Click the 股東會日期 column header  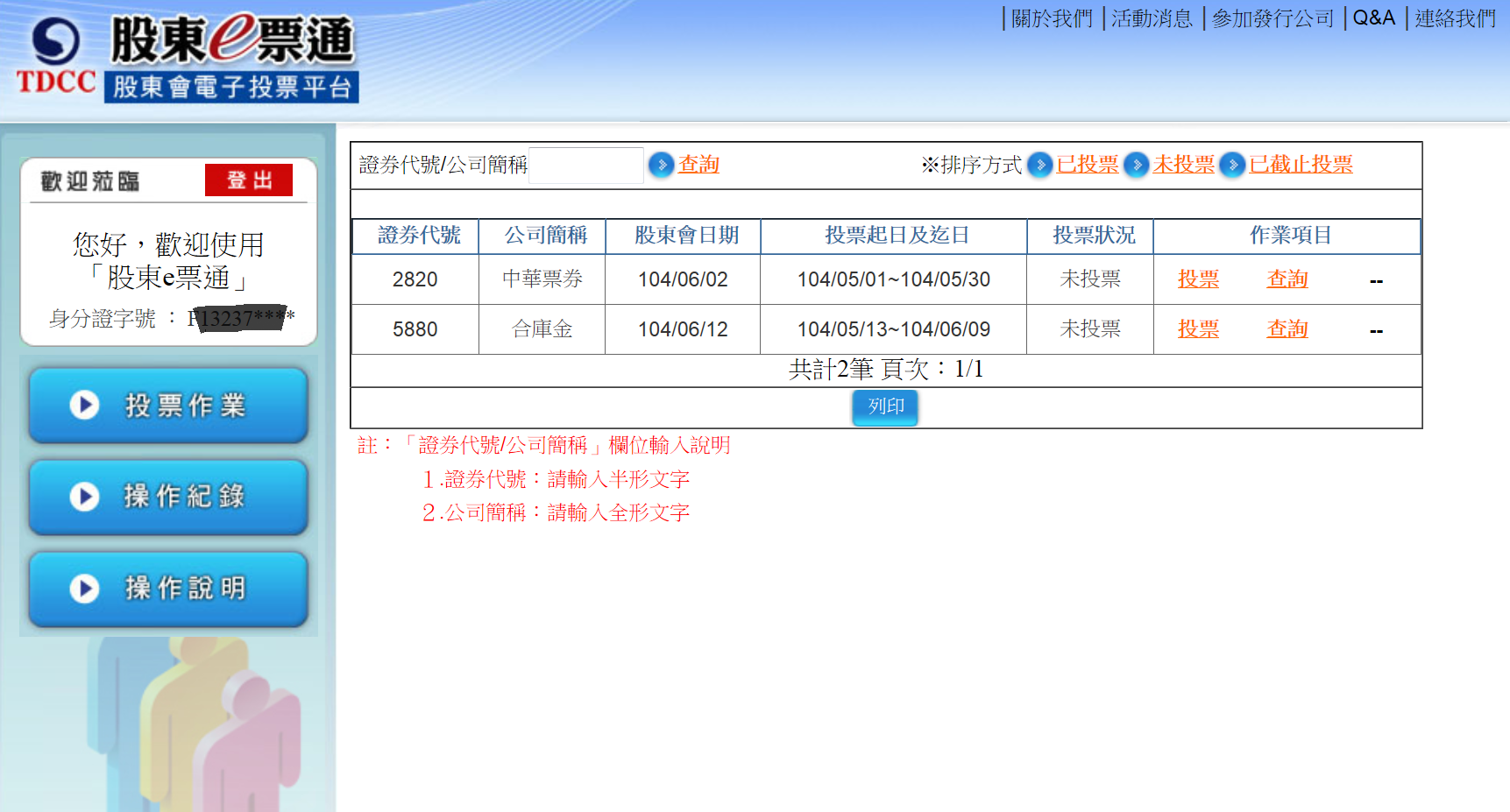click(x=684, y=237)
